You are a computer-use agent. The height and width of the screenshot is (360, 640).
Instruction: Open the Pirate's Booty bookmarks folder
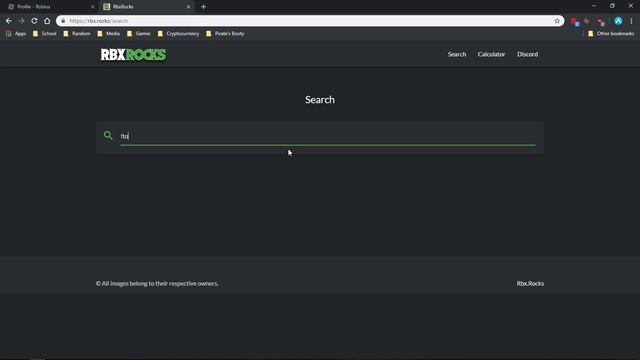225,33
